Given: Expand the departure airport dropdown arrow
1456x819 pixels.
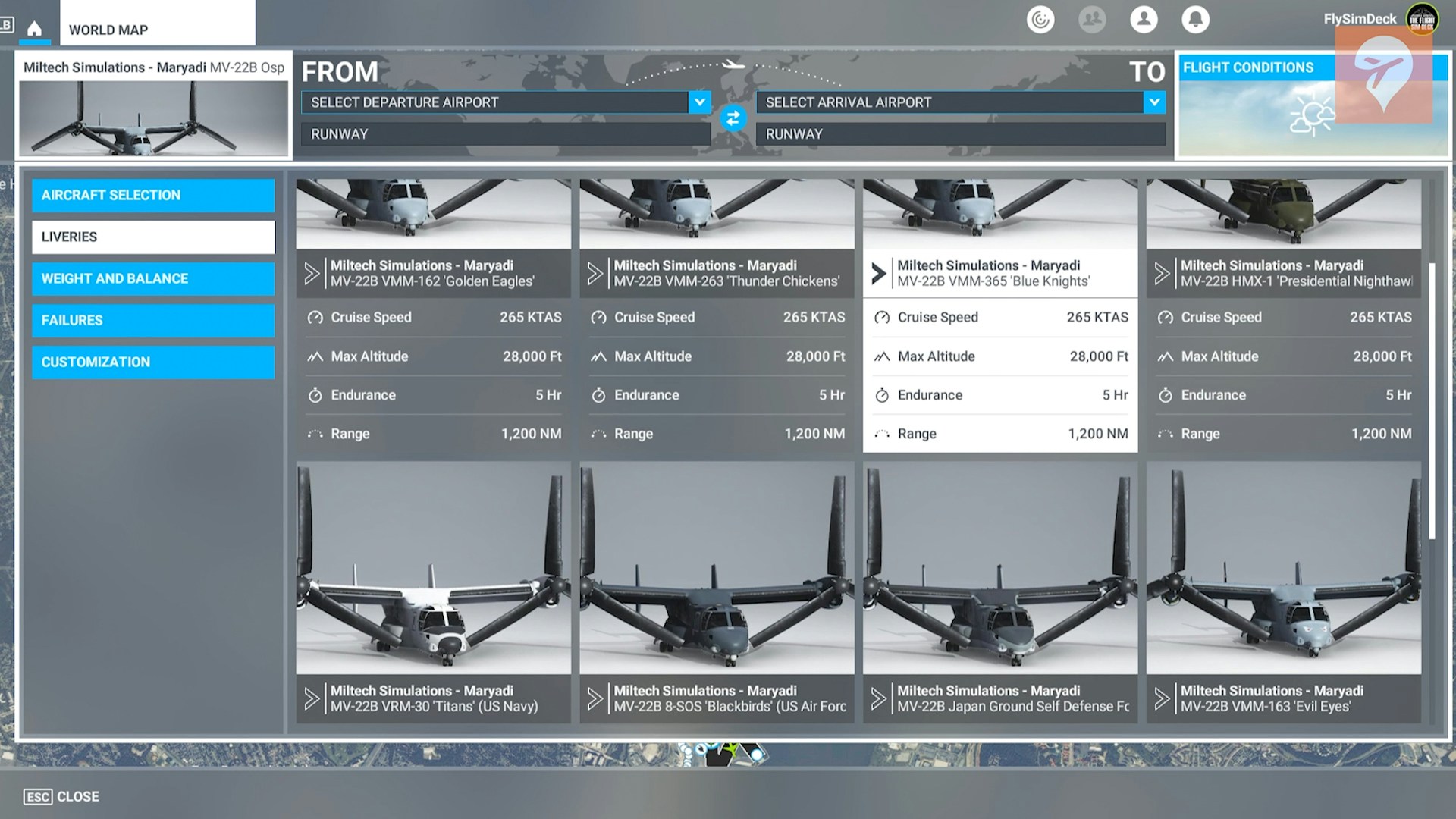Looking at the screenshot, I should 699,102.
